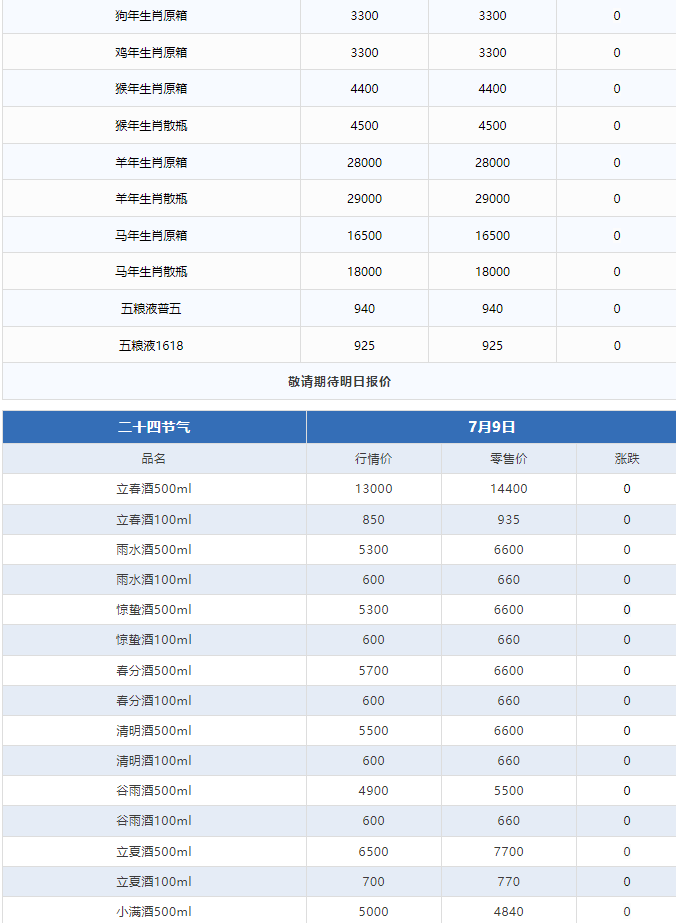The width and height of the screenshot is (676, 923).
Task: Select the 春分酒500ml product name
Action: (154, 670)
